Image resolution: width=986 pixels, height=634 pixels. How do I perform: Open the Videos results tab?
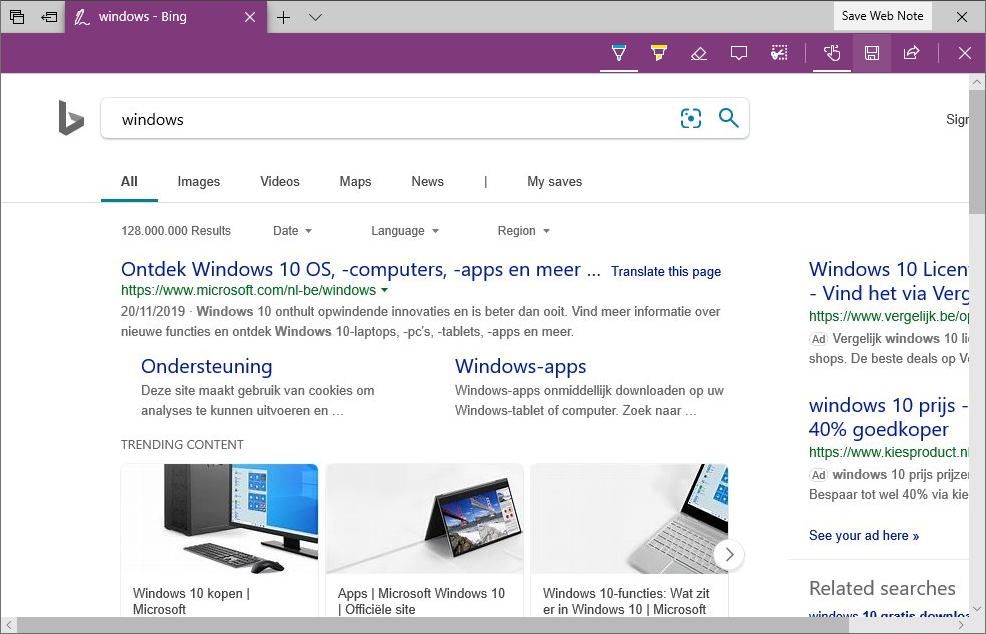tap(280, 182)
